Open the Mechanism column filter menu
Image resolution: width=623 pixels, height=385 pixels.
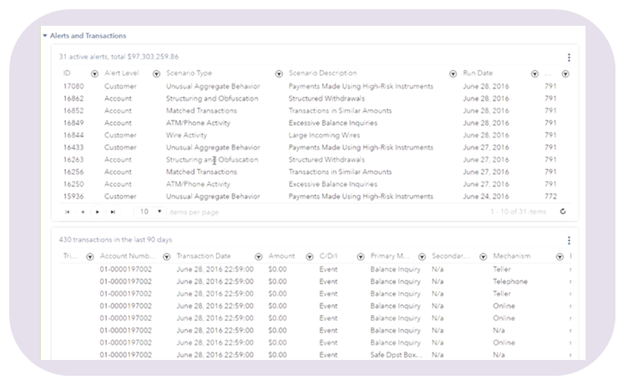(x=560, y=257)
